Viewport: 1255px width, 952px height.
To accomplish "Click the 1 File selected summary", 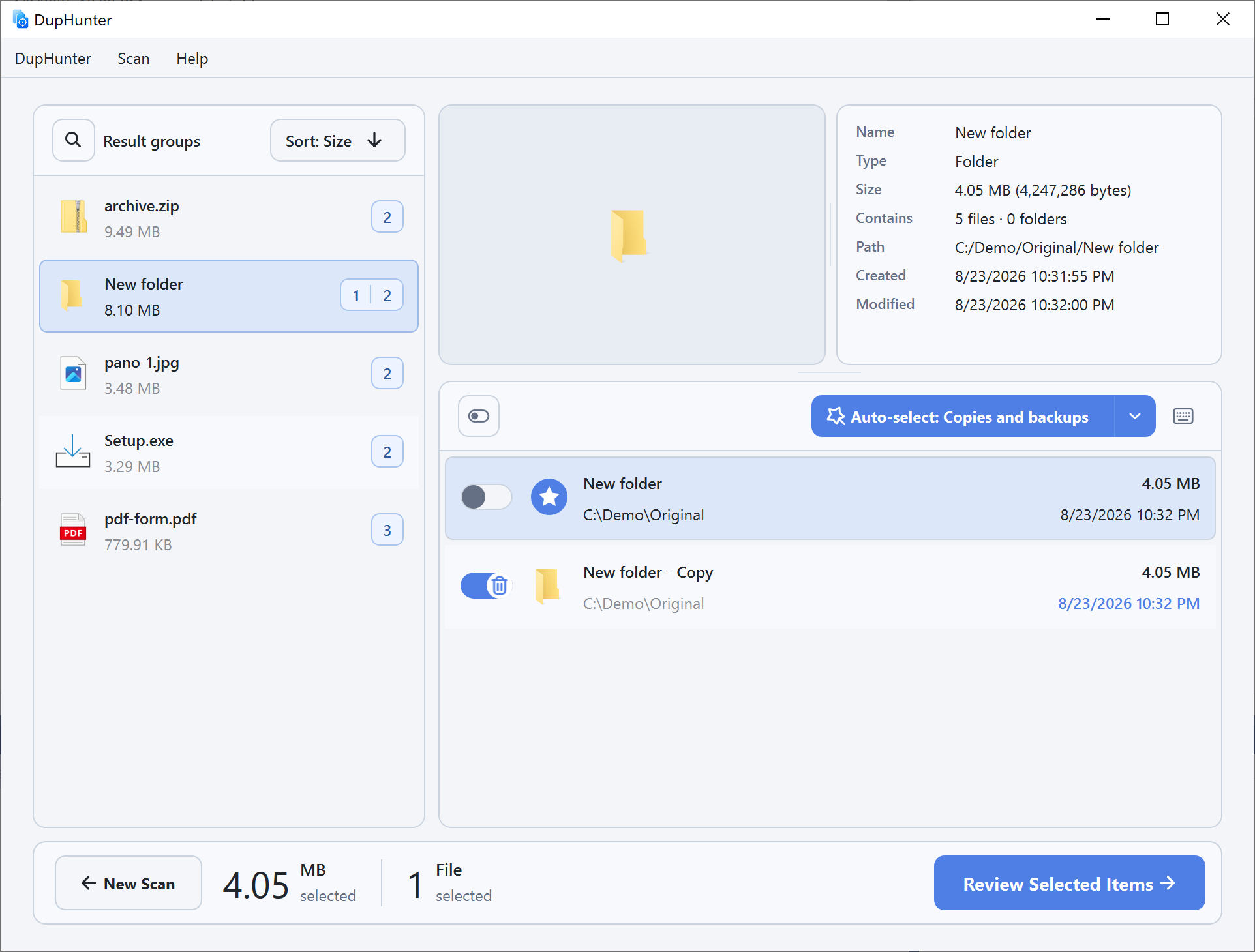I will point(450,884).
